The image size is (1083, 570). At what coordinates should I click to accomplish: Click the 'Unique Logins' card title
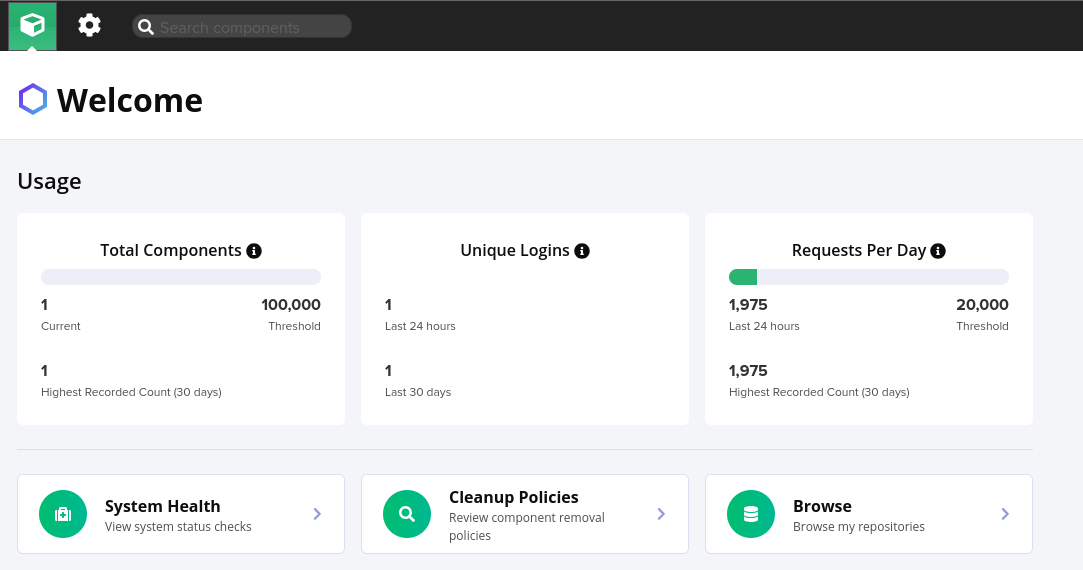[515, 251]
